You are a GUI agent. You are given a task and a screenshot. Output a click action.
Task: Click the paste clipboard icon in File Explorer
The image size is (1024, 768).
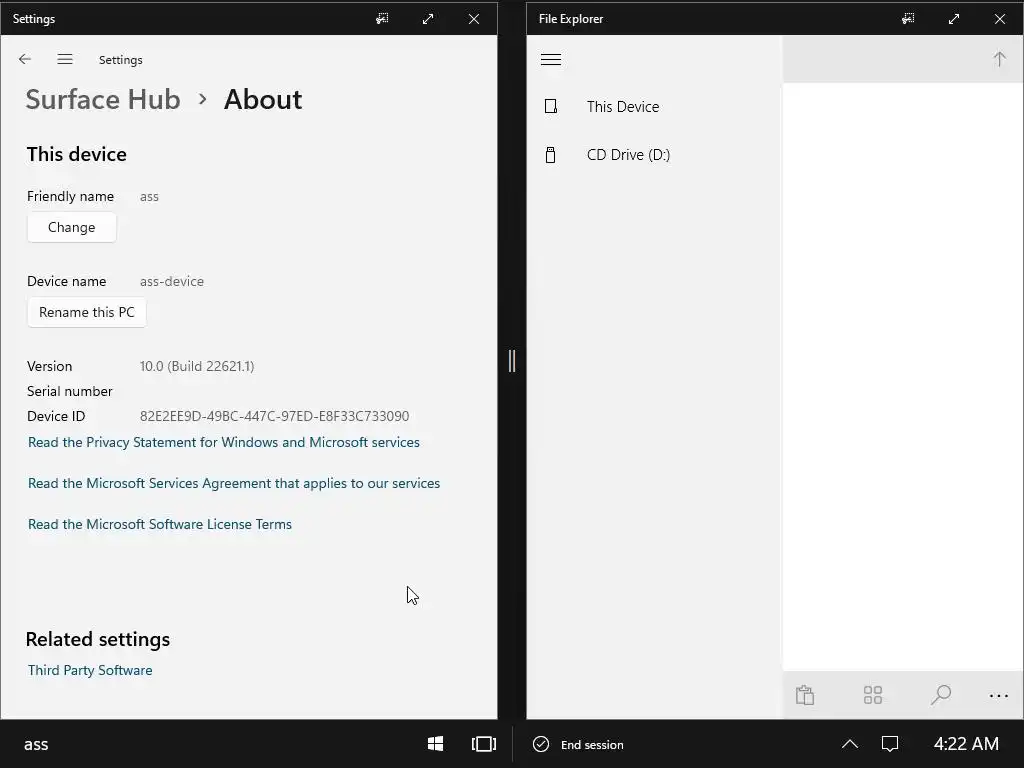[805, 695]
